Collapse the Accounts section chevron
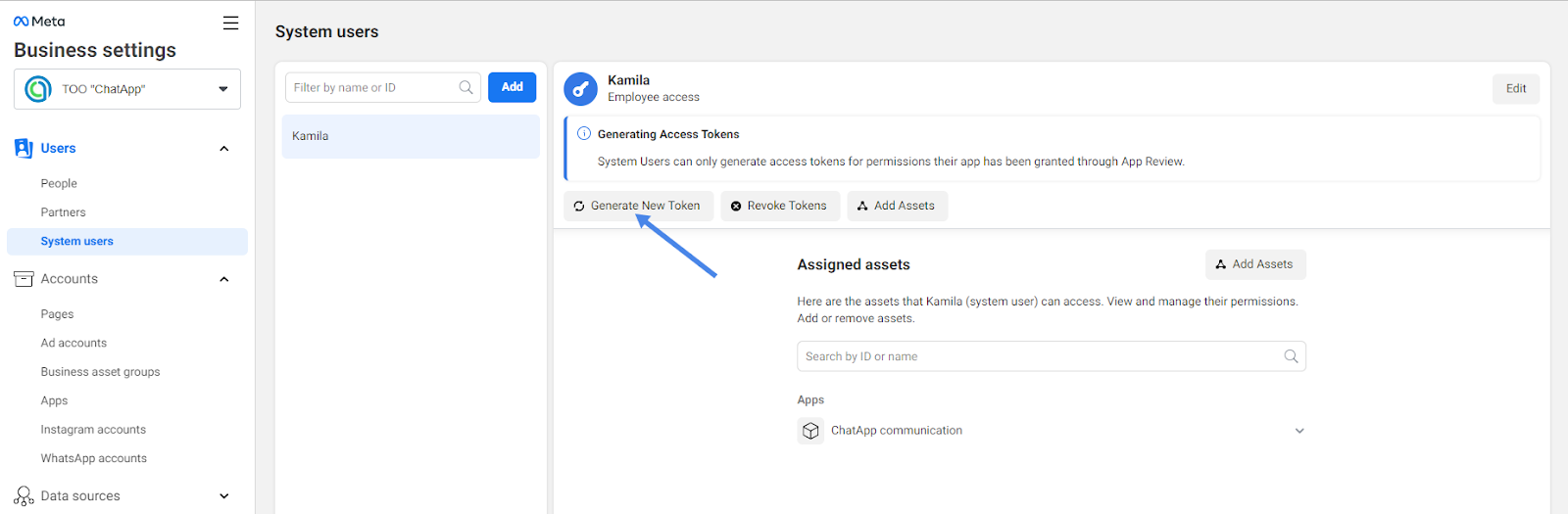The image size is (1568, 514). (224, 279)
